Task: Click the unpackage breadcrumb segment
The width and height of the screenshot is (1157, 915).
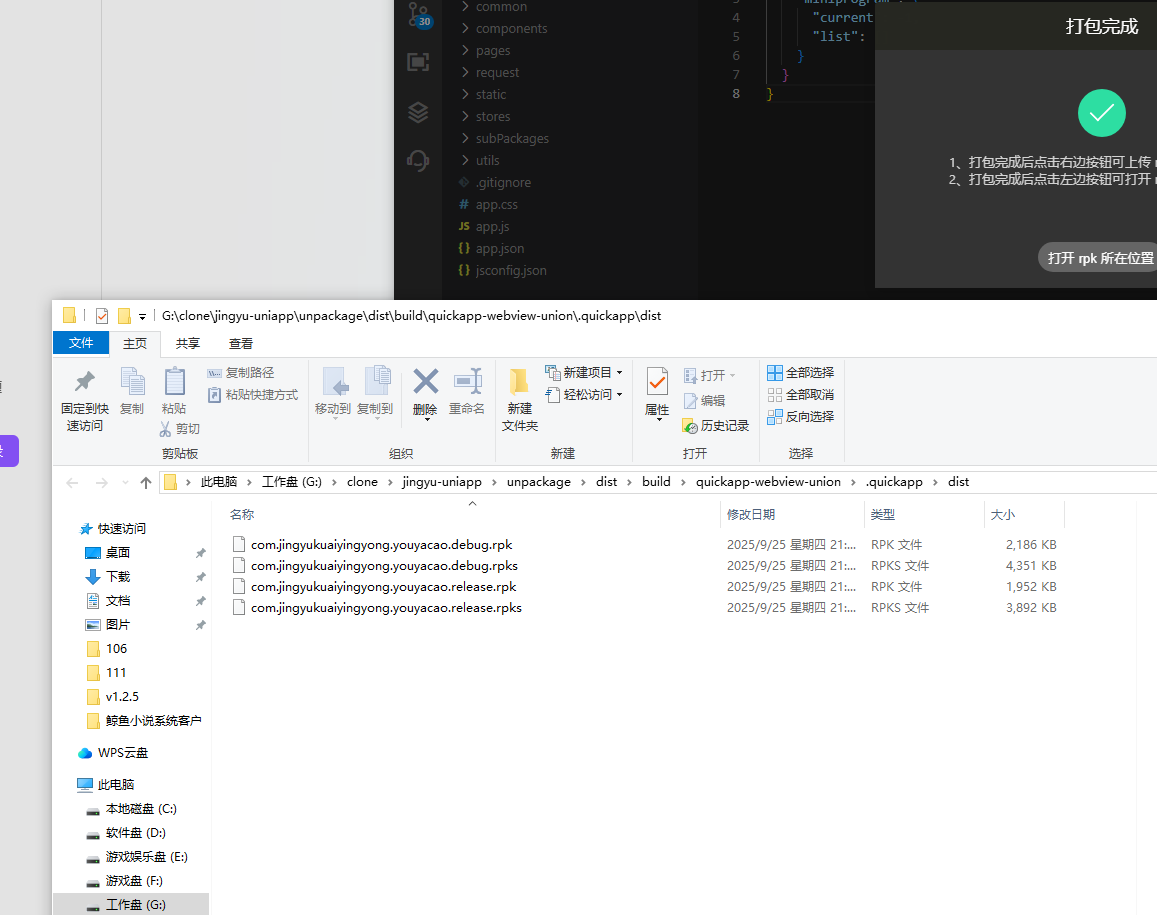Action: point(539,482)
